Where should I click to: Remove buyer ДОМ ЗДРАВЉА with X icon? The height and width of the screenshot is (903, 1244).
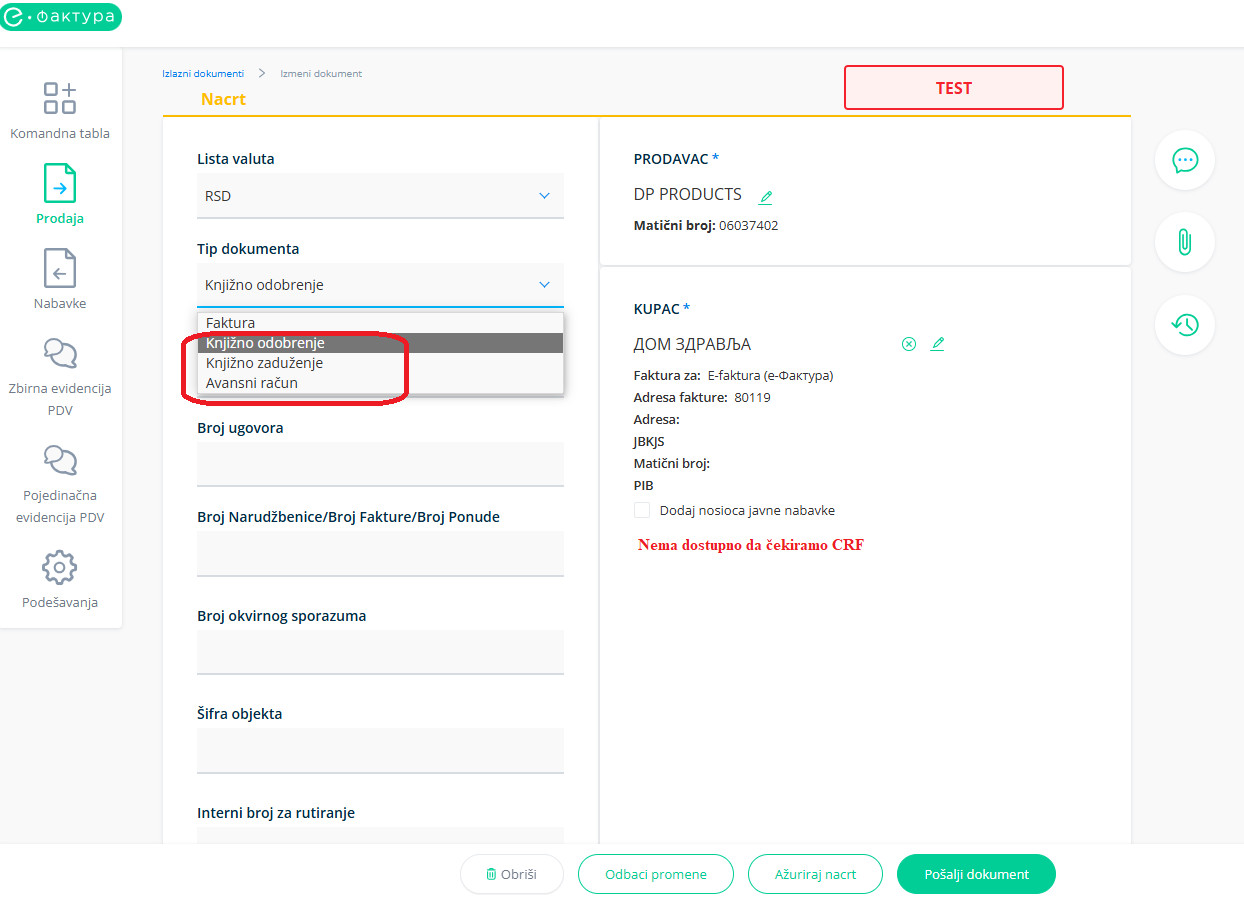click(909, 344)
